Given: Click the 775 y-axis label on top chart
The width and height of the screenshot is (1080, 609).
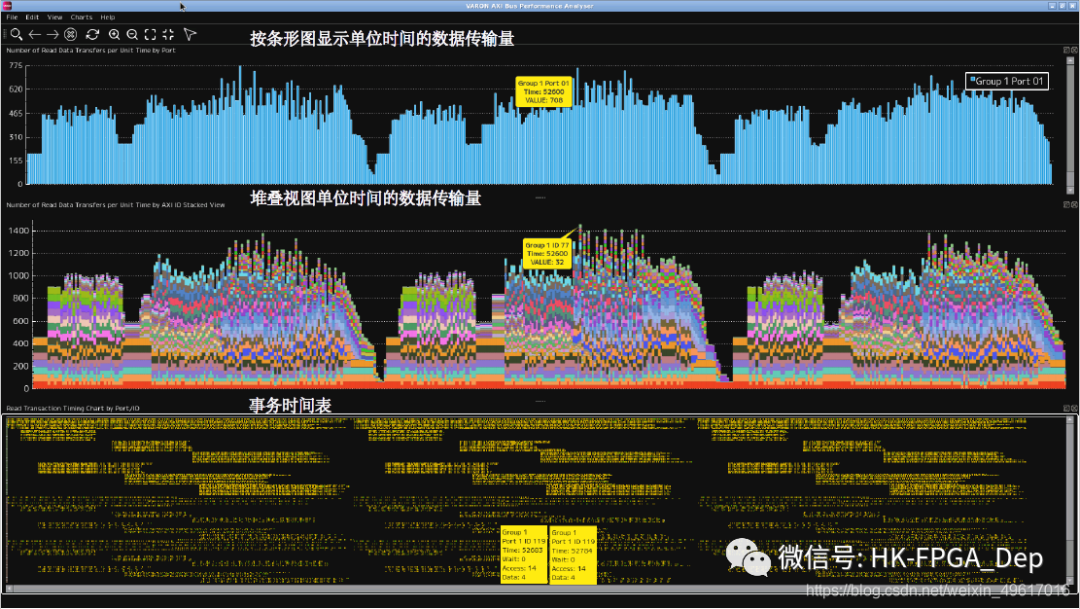Looking at the screenshot, I should click(15, 65).
